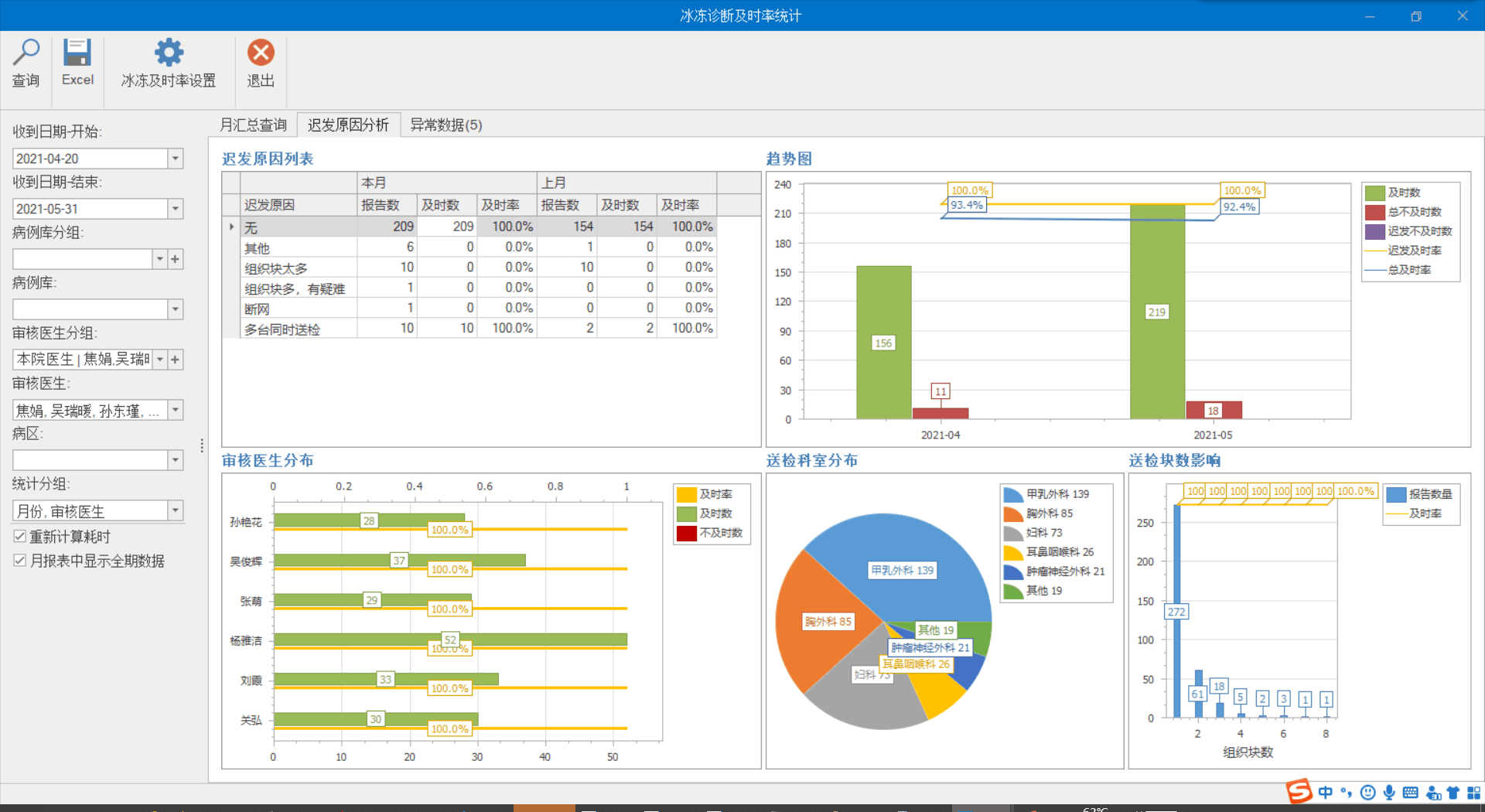The image size is (1485, 812).
Task: Click the red 退出 exit icon
Action: coord(261,53)
